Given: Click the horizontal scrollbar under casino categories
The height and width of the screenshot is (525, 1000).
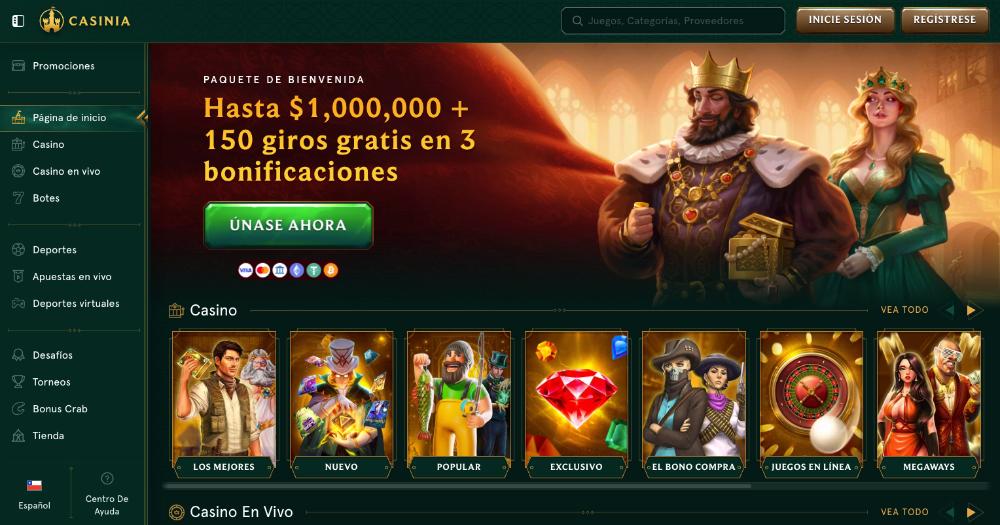Looking at the screenshot, I should point(457,486).
